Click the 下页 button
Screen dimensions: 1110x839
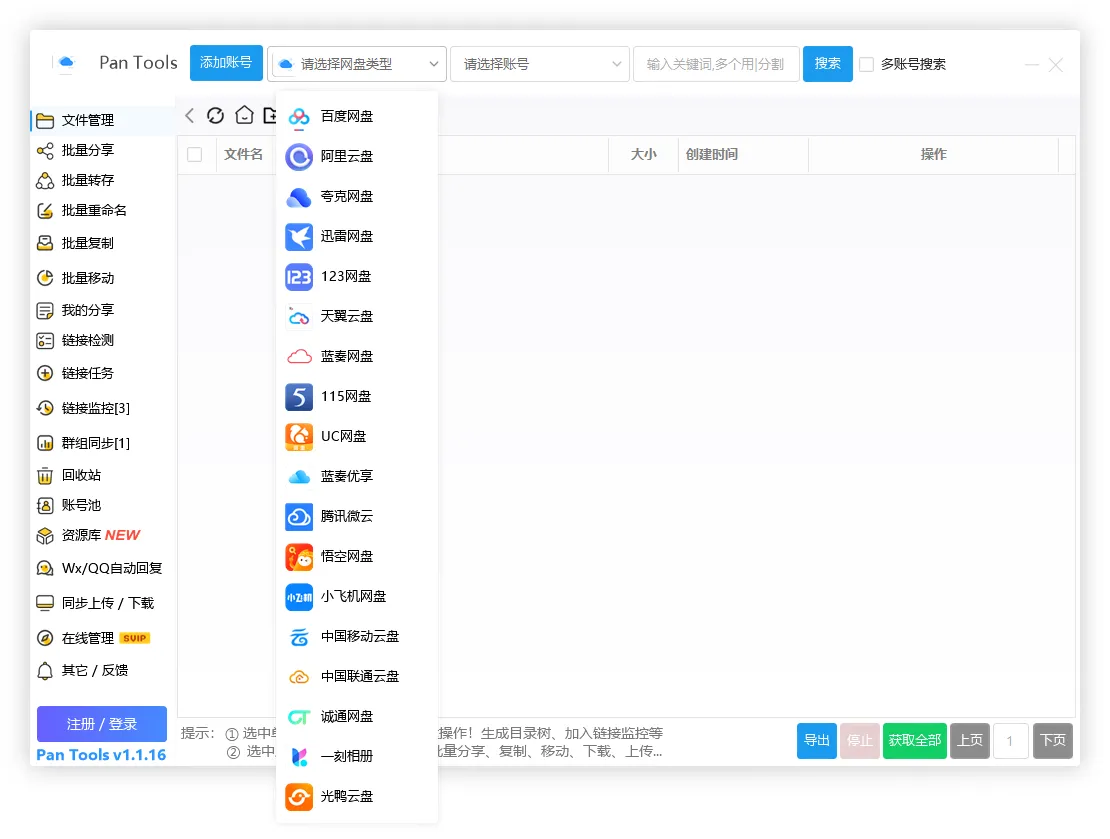1053,741
